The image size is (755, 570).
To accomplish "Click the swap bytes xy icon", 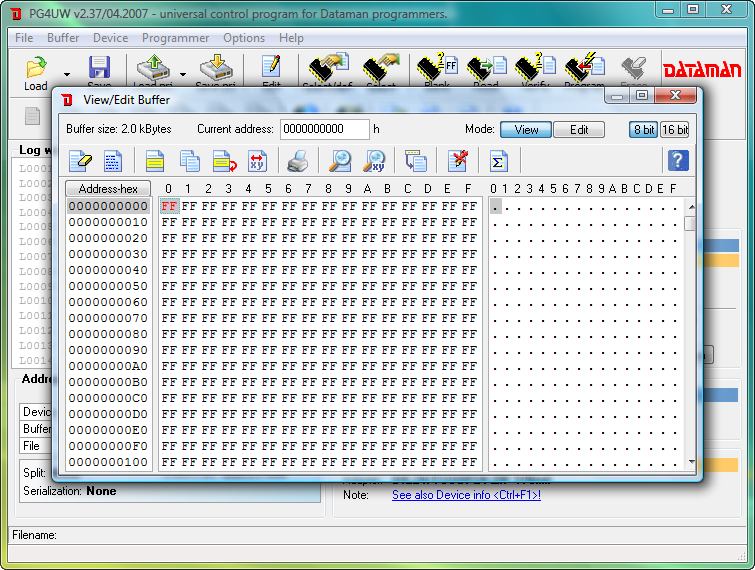I will pyautogui.click(x=257, y=161).
